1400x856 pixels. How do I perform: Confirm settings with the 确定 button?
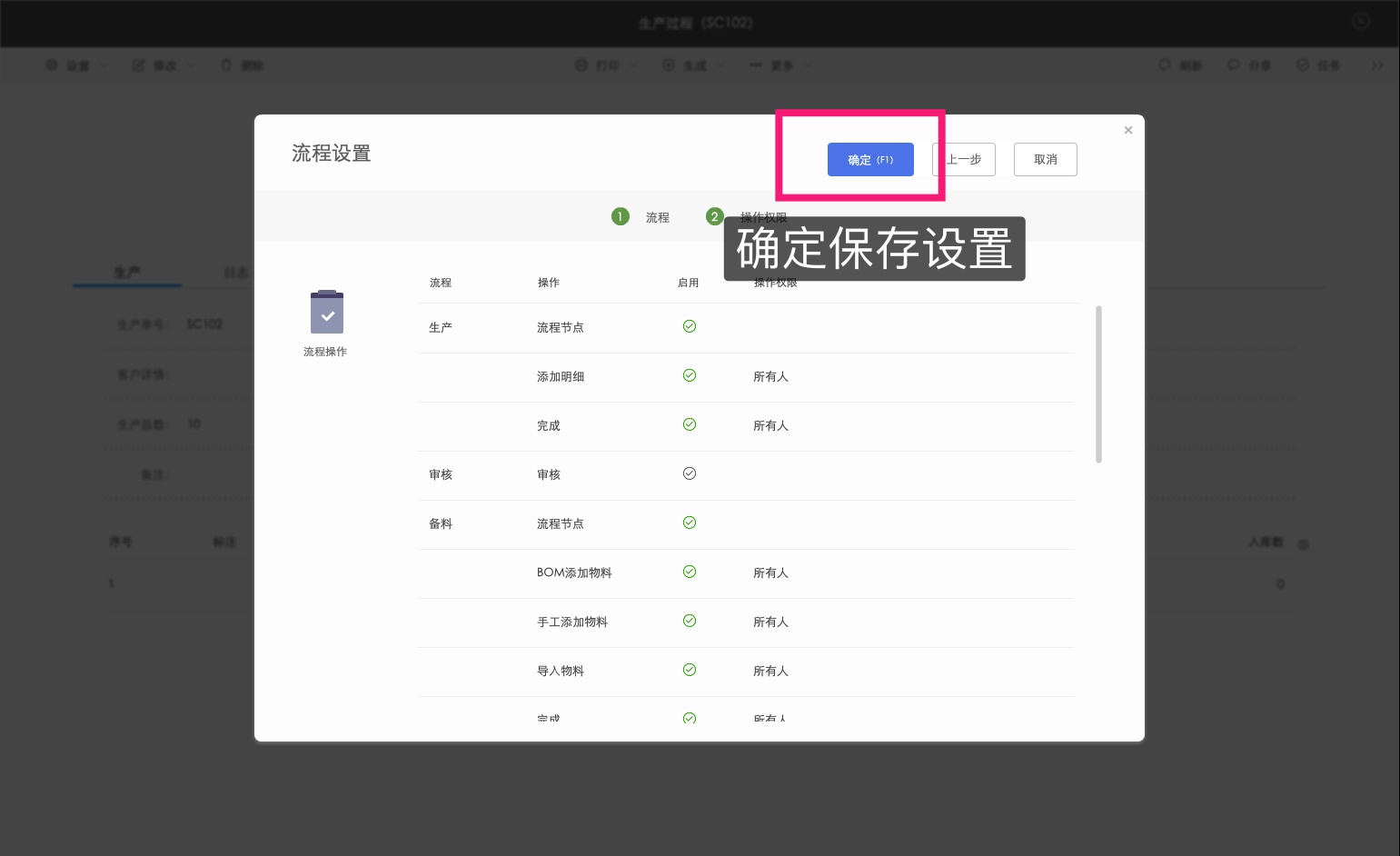click(869, 159)
